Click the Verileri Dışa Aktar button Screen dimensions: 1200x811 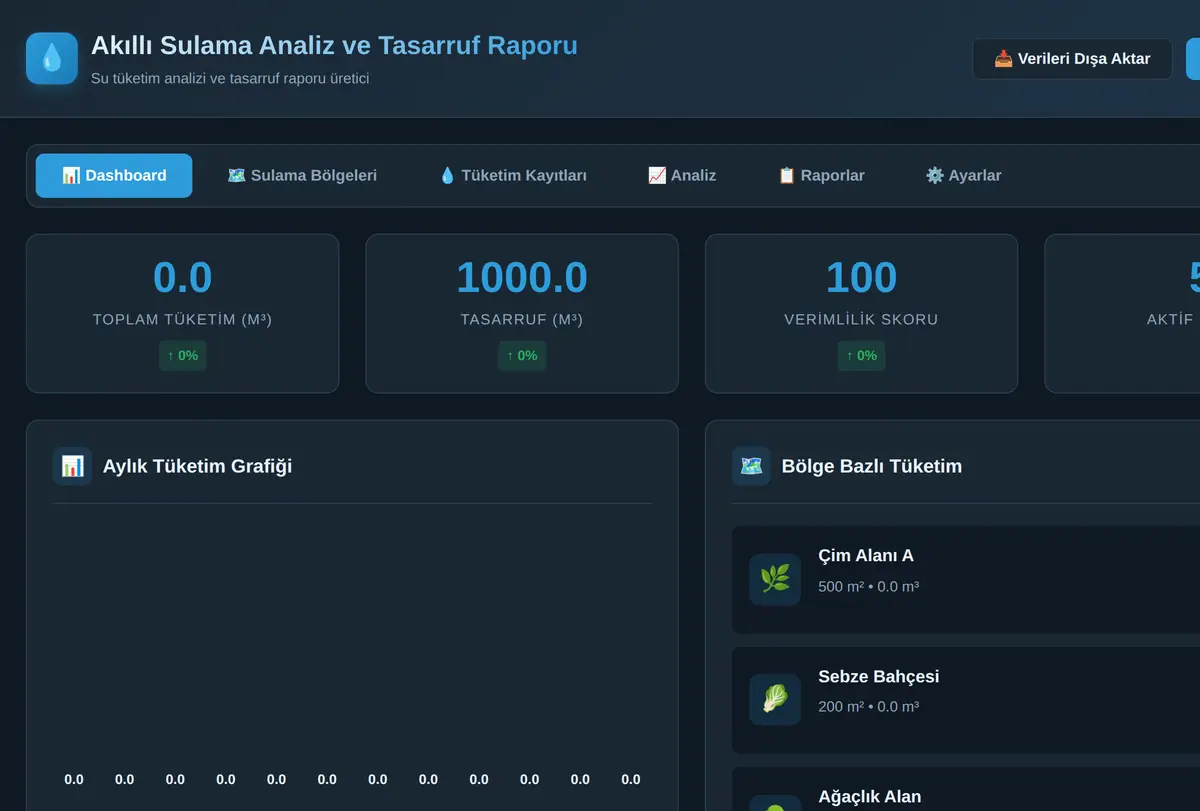pos(1072,59)
